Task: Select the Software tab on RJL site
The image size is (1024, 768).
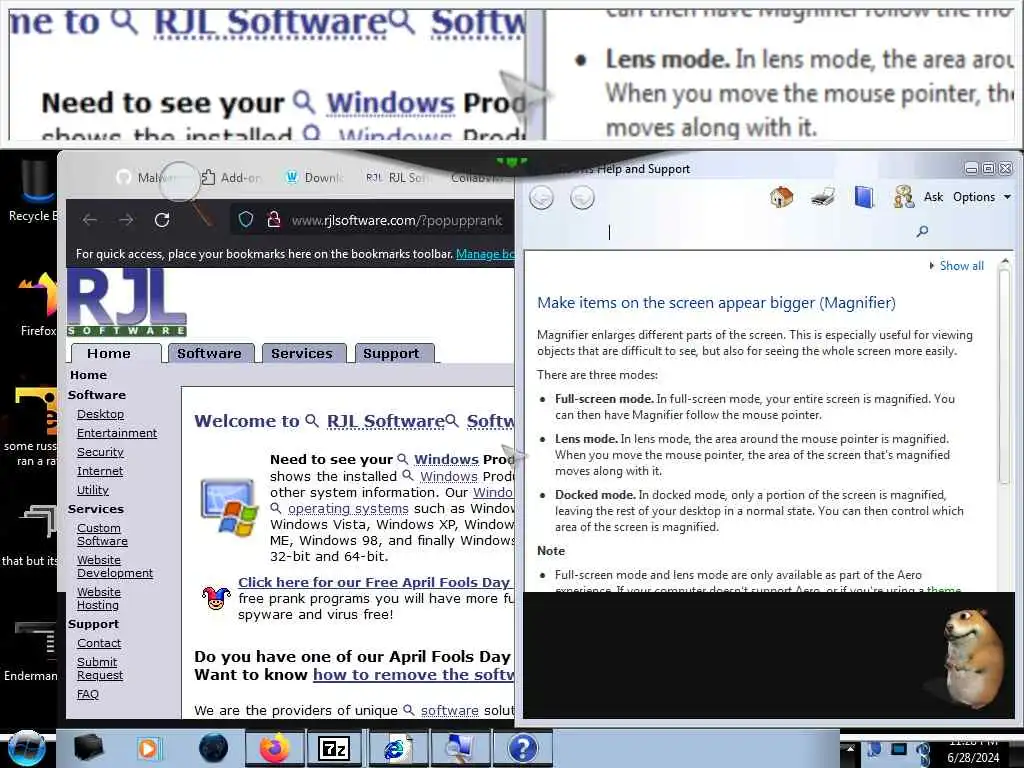Action: tap(210, 353)
